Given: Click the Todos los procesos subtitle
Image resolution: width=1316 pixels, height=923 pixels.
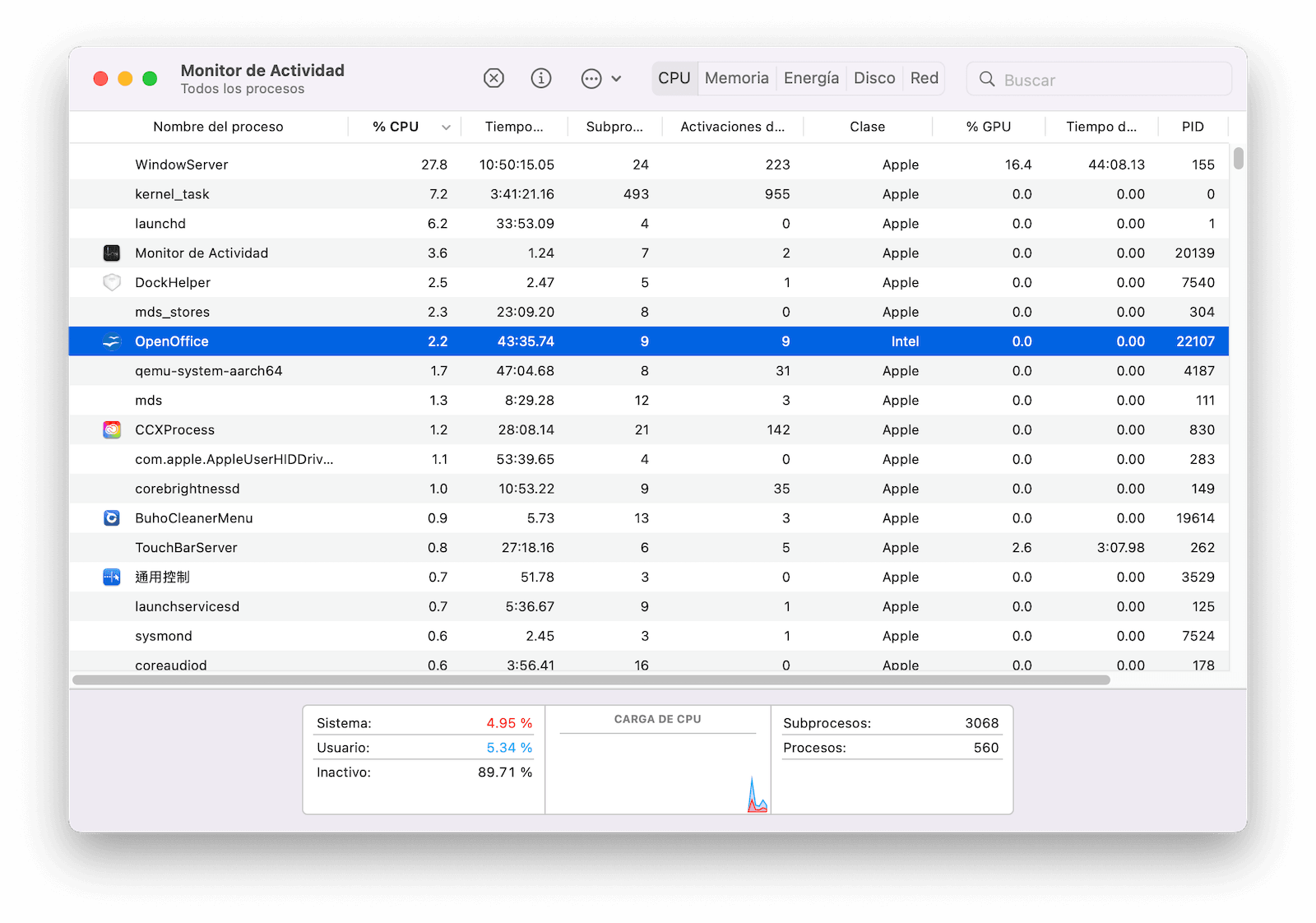Looking at the screenshot, I should tap(243, 89).
